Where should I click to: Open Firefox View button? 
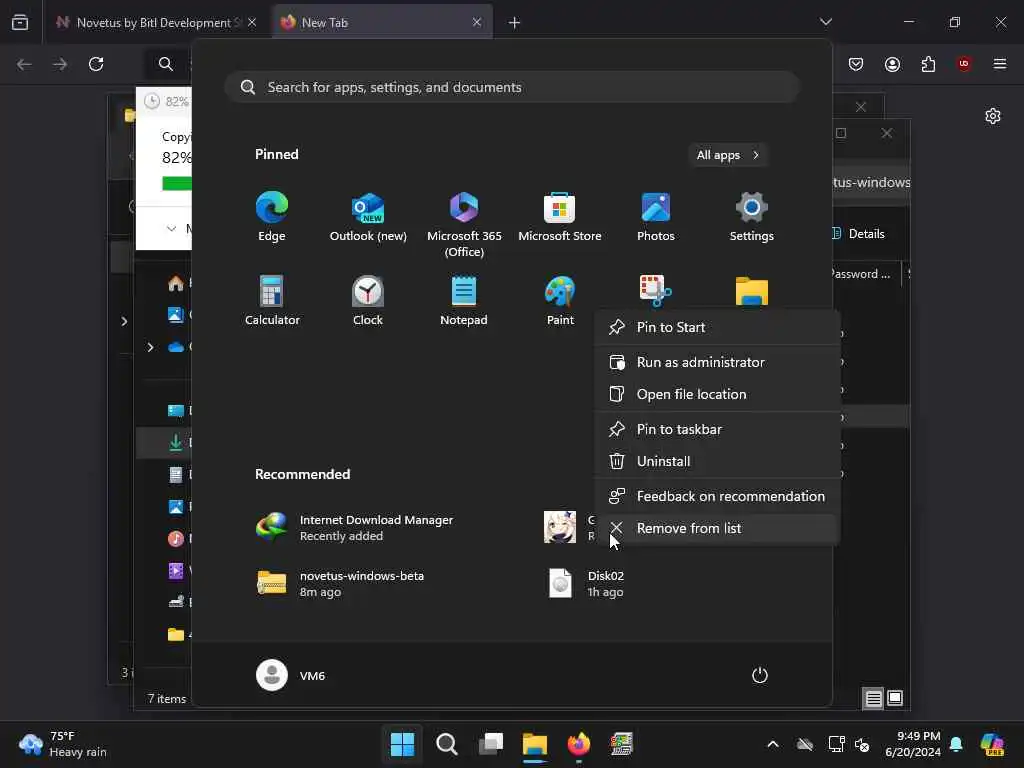pyautogui.click(x=20, y=22)
